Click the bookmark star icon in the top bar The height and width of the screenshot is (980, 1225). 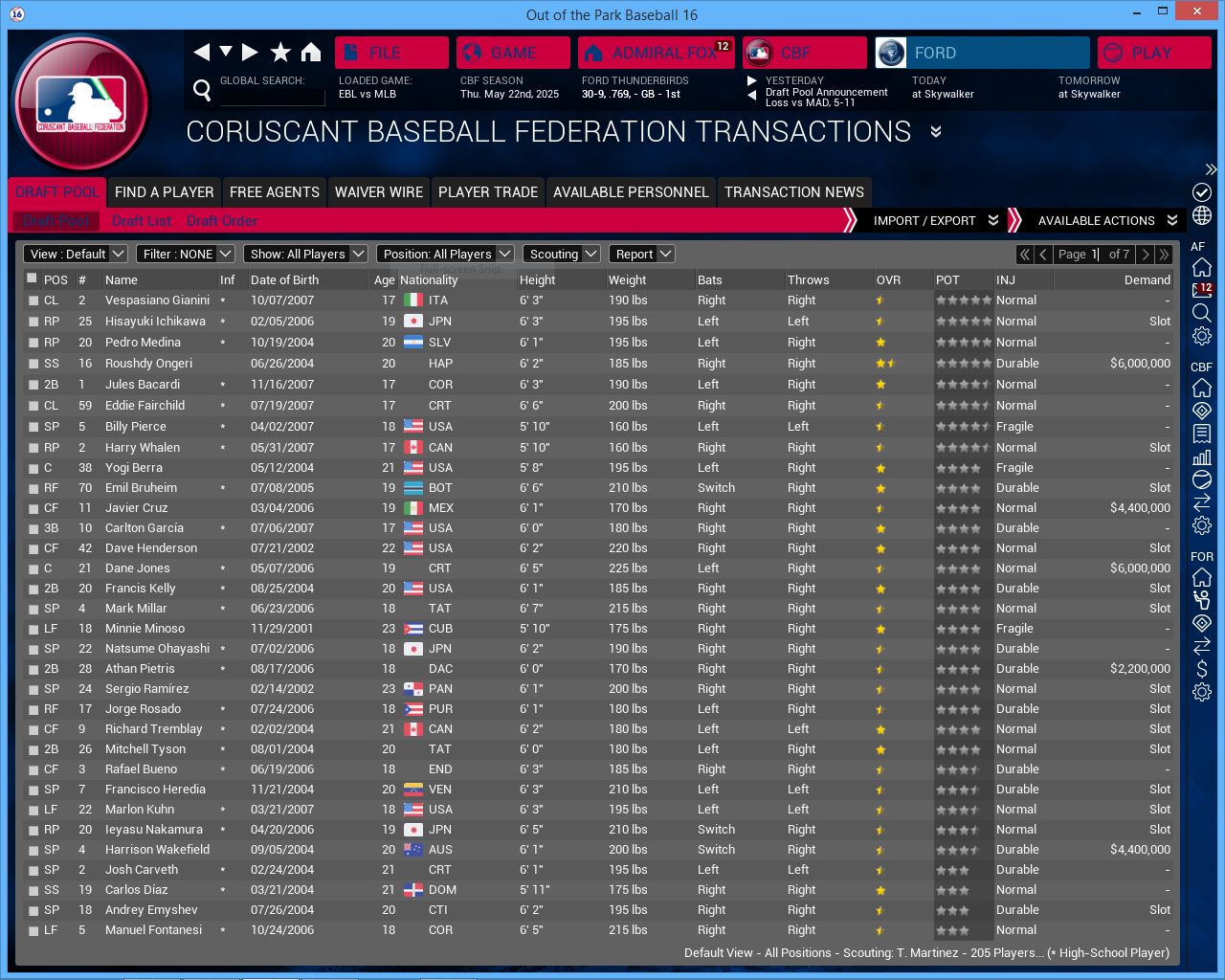(x=280, y=53)
